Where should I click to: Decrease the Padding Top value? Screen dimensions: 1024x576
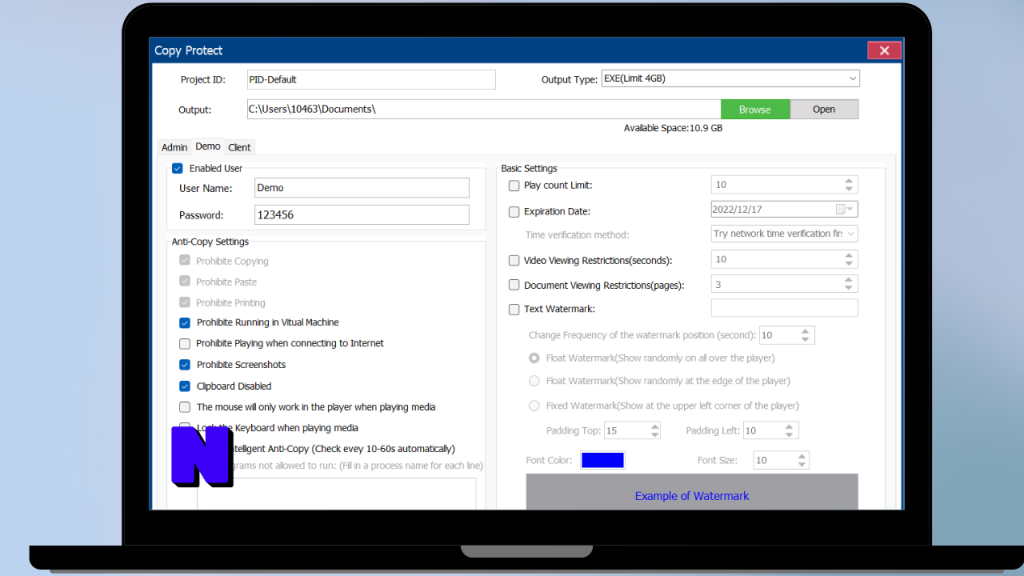tap(654, 434)
